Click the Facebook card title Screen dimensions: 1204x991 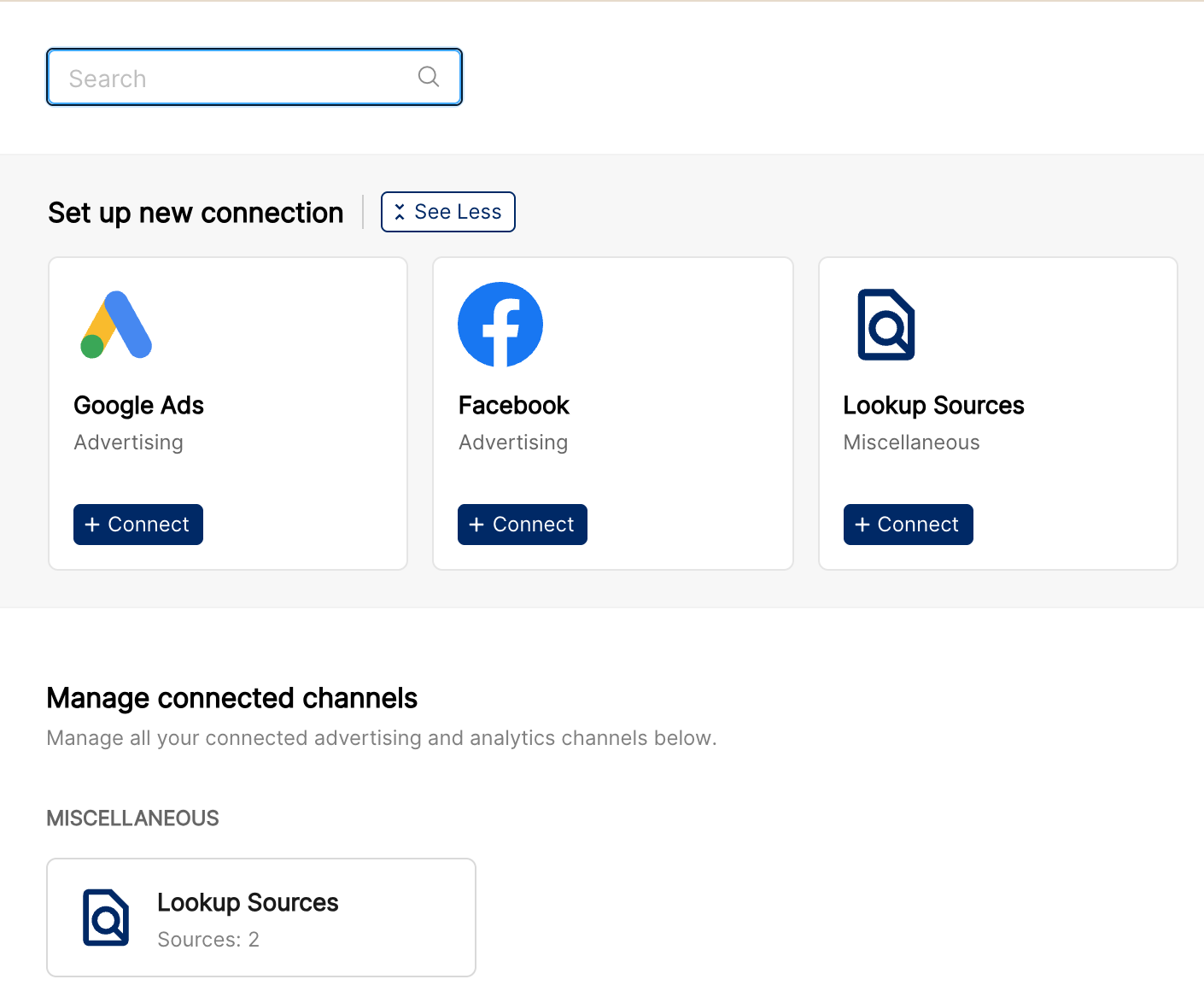point(514,405)
